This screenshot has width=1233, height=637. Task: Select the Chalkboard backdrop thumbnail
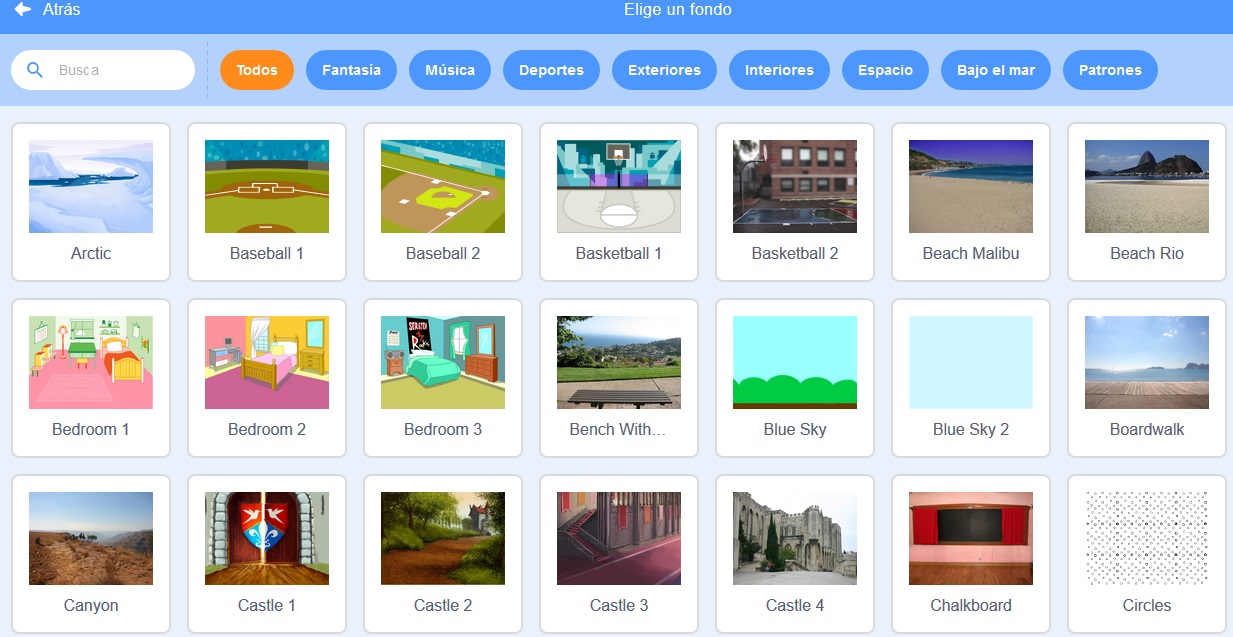(971, 539)
